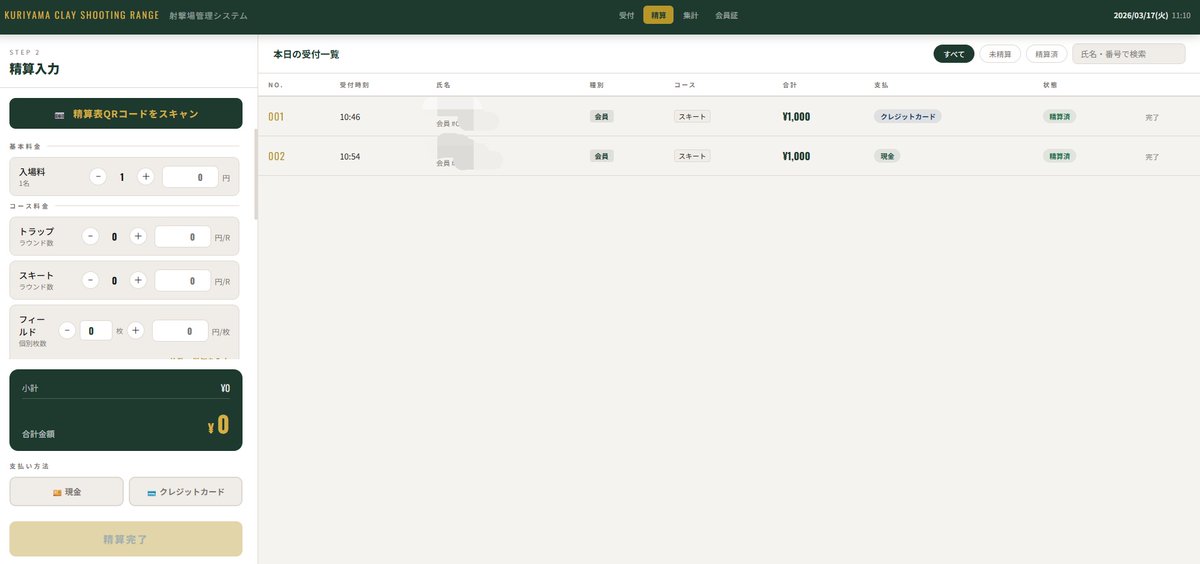Edit the 入場料 yen amount field
This screenshot has width=1200, height=564.
pos(190,177)
